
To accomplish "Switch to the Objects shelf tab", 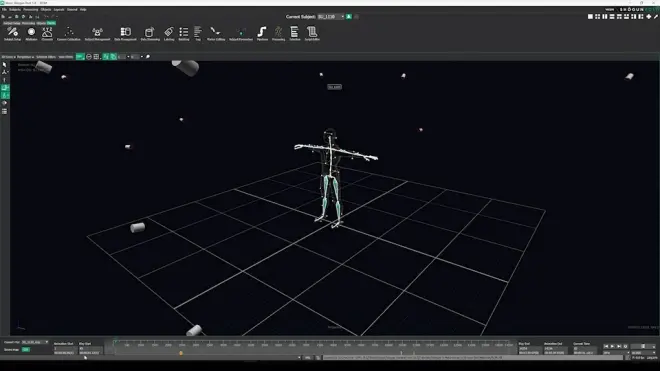I will [x=41, y=23].
